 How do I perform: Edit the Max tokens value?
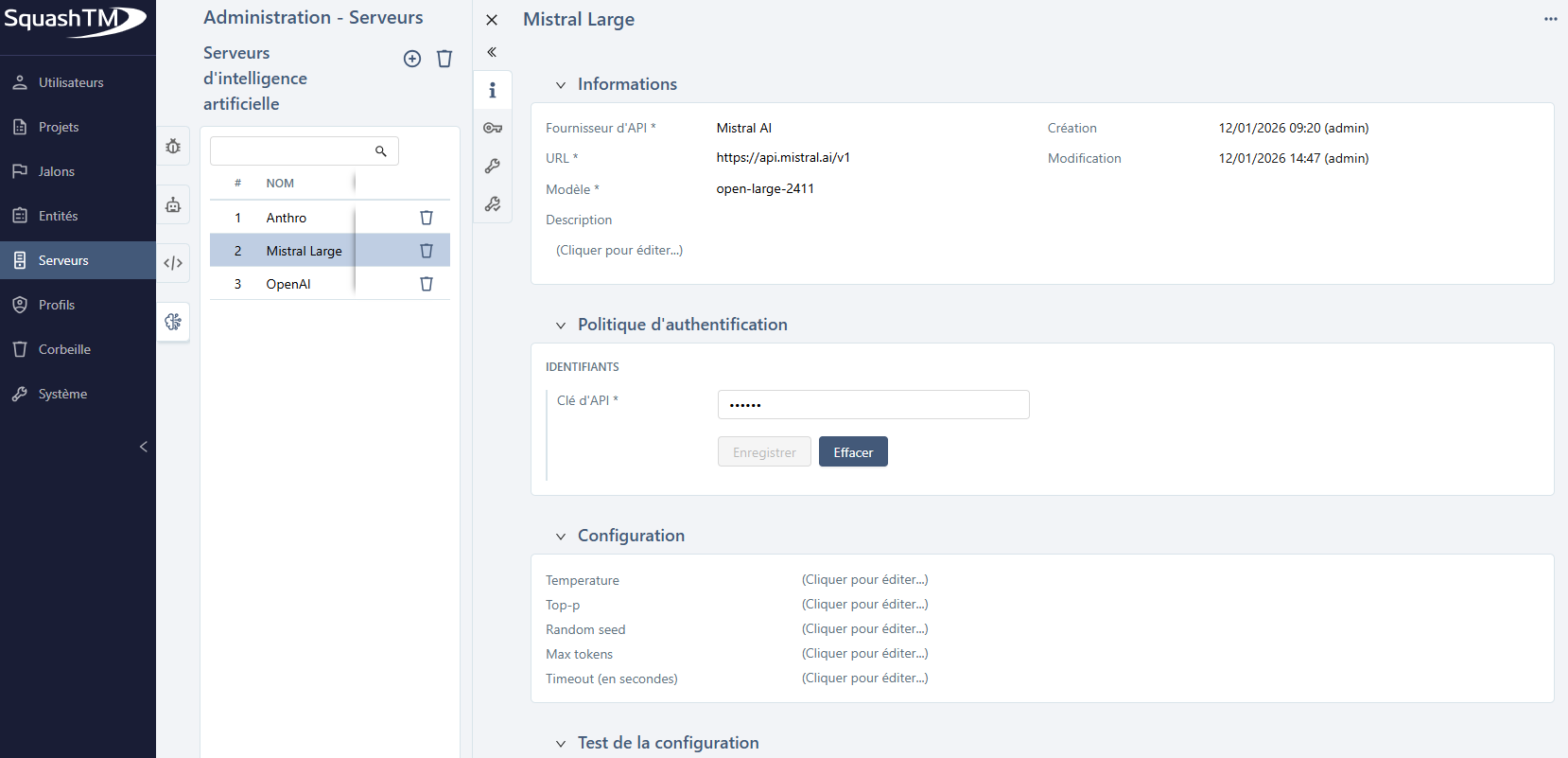point(865,653)
